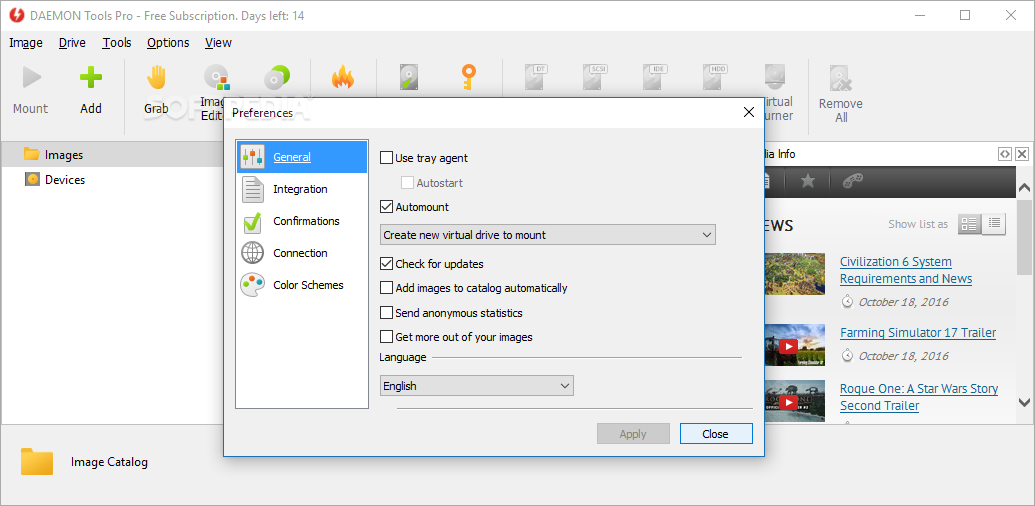Click the Virtual Burner icon
Image resolution: width=1035 pixels, height=506 pixels.
pos(777,77)
